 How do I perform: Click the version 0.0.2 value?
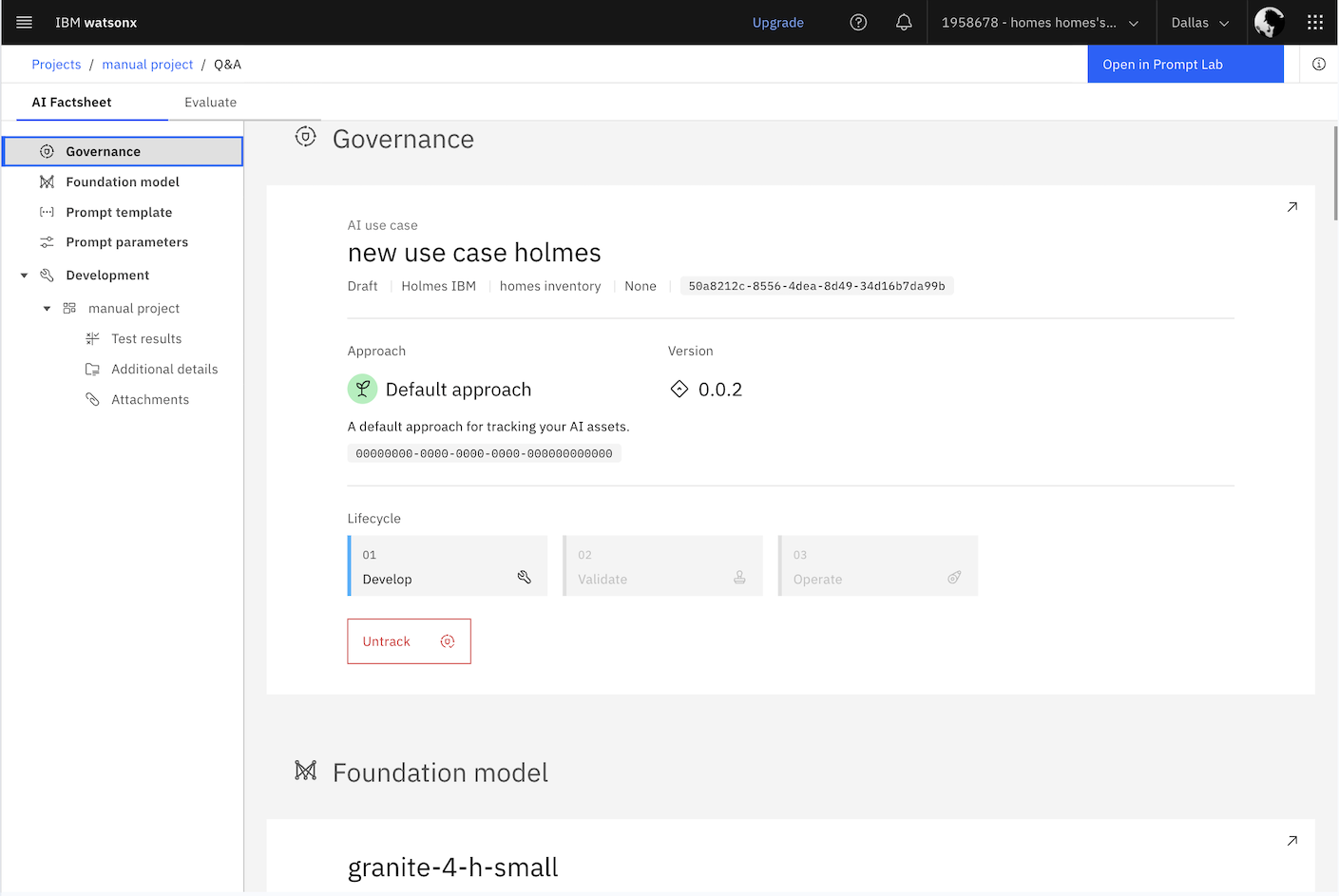pos(720,390)
